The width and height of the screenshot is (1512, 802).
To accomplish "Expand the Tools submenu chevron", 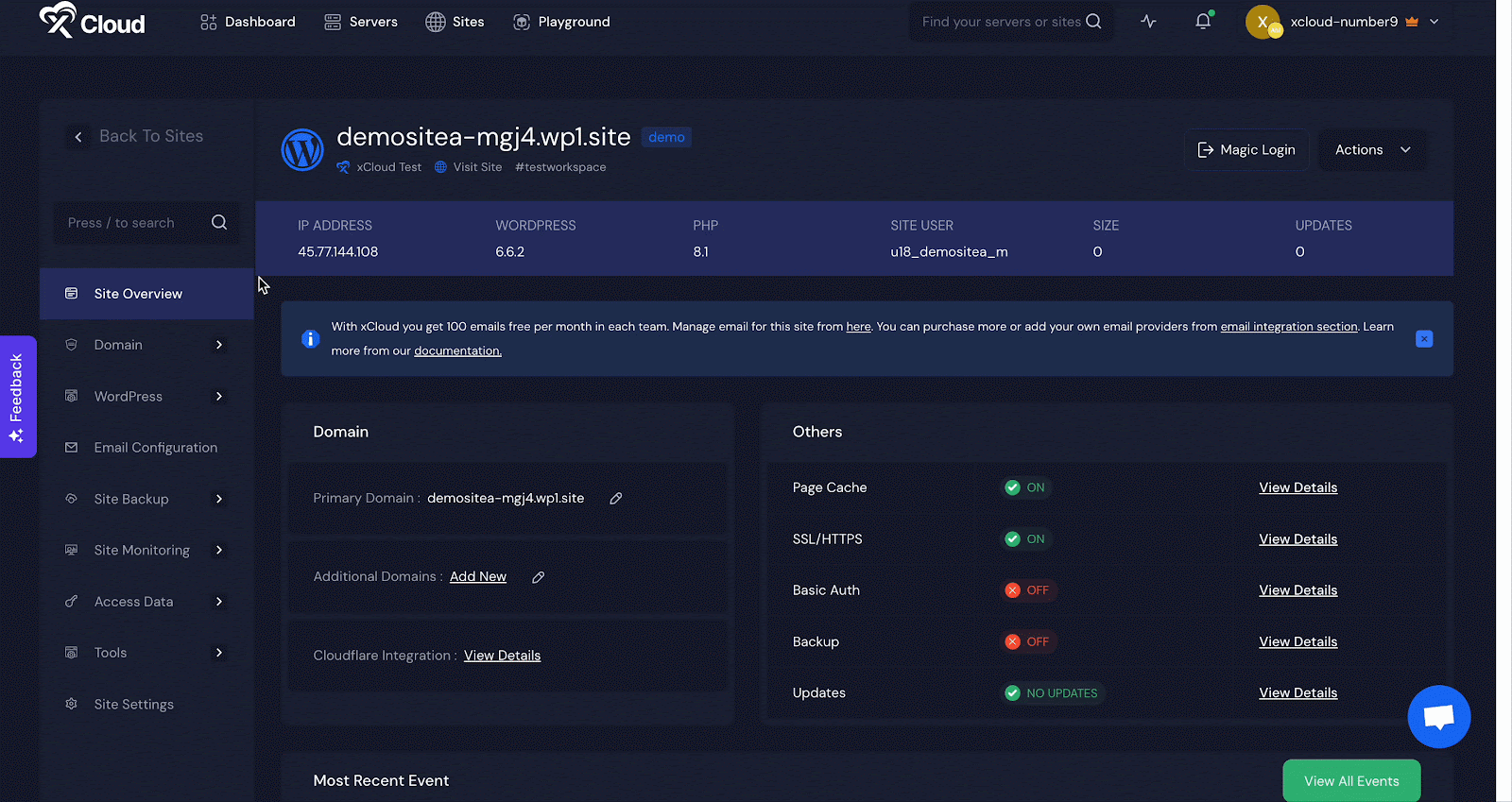I will point(219,653).
